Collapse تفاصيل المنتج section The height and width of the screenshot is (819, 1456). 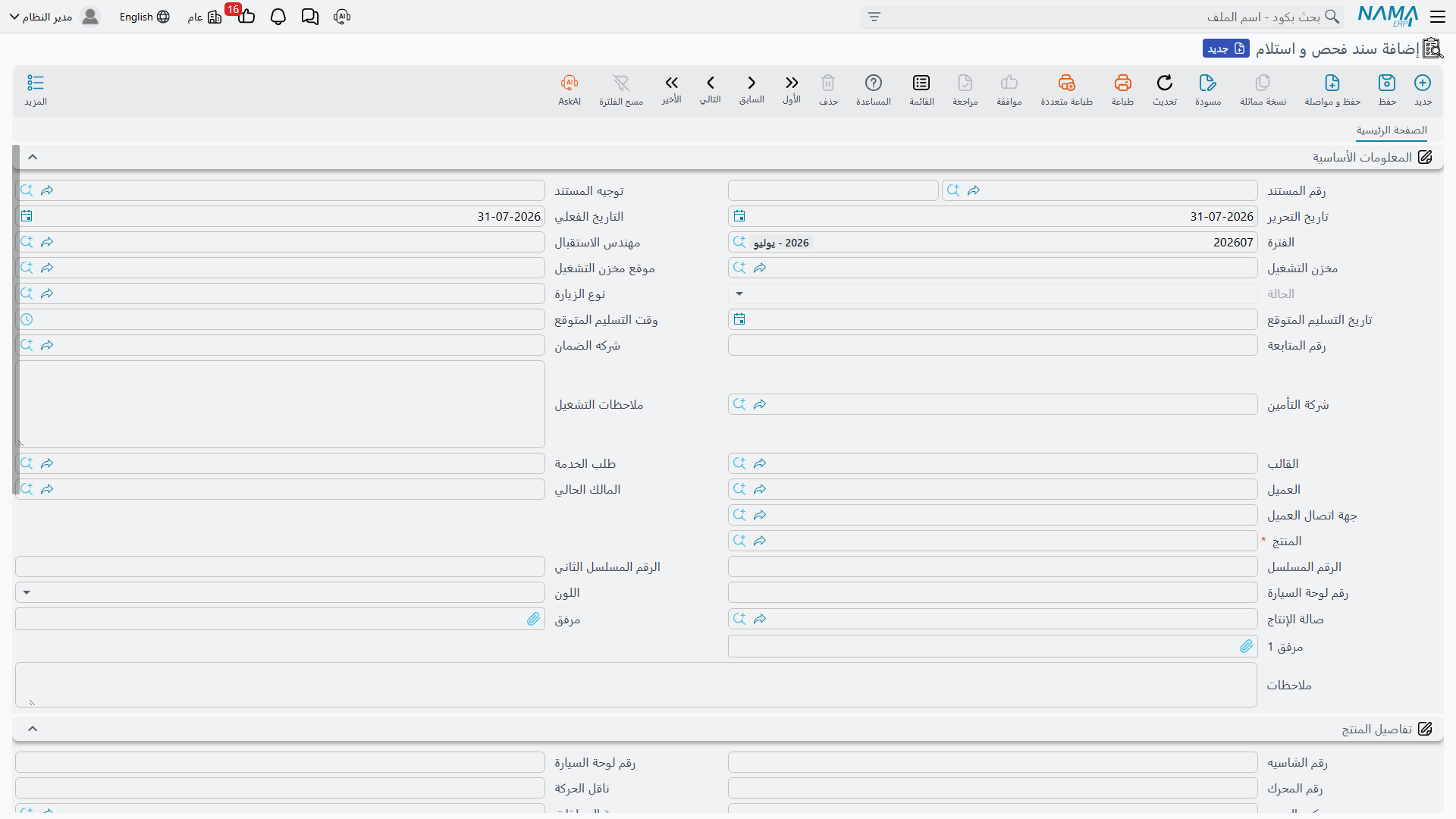click(33, 729)
